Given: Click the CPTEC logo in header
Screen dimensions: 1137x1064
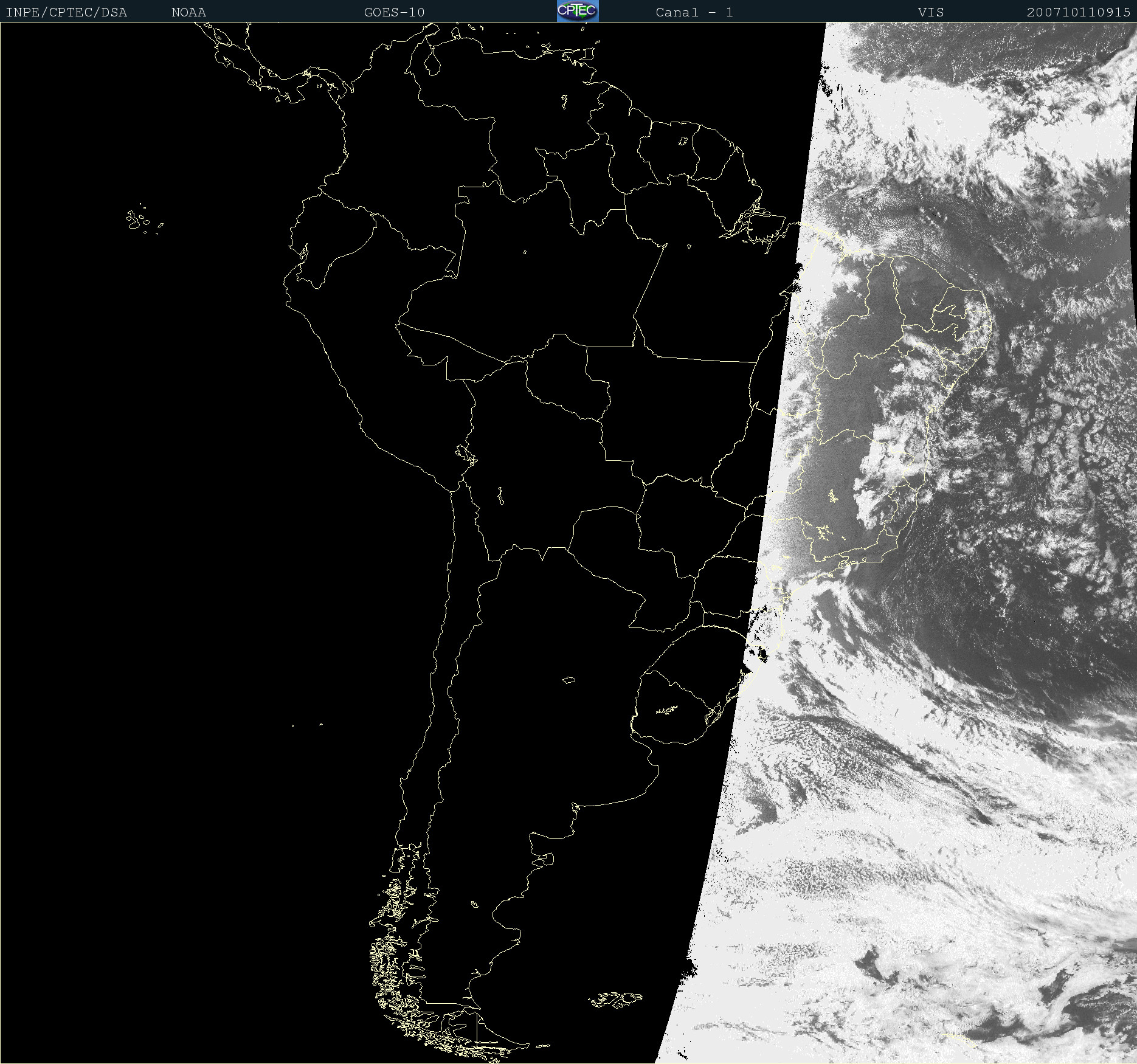Looking at the screenshot, I should pos(578,11).
